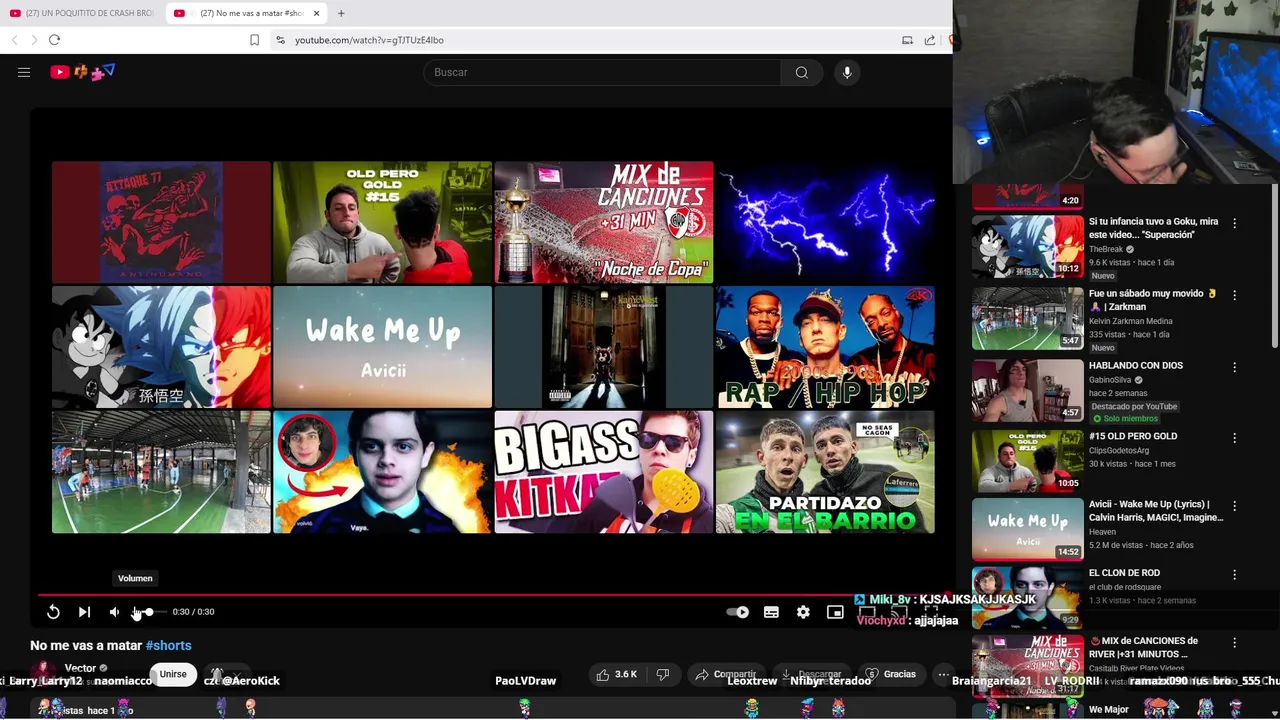Screen dimensions: 1280x720
Task: Open the Goku artwork end-screen thumbnail
Action: [161, 347]
